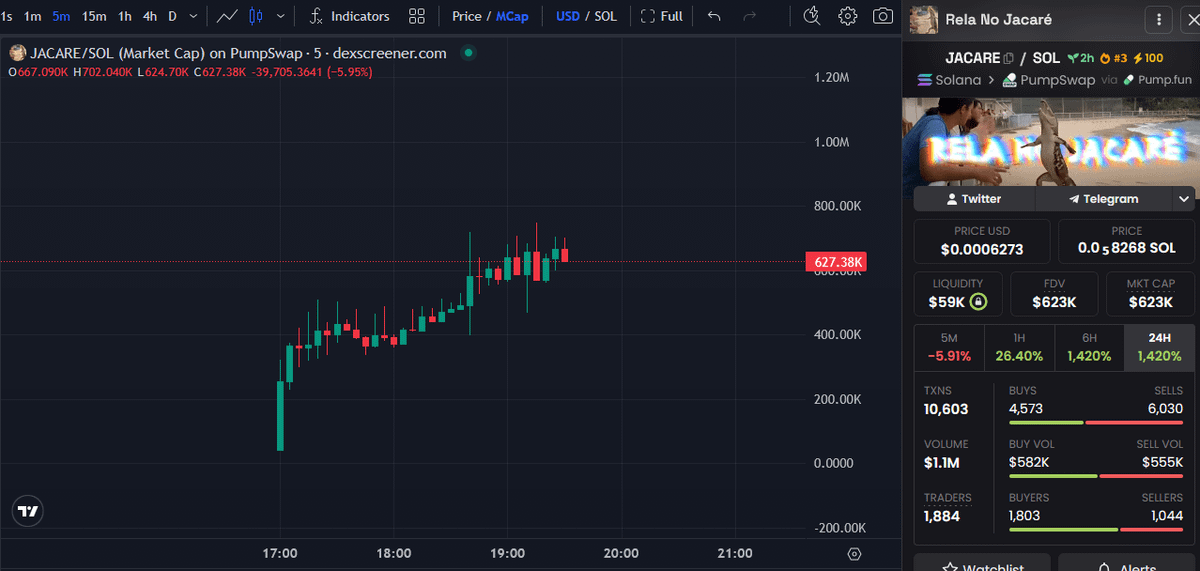The image size is (1200, 571).
Task: Click the token avatar beside Rela No Jacaré
Action: [924, 19]
